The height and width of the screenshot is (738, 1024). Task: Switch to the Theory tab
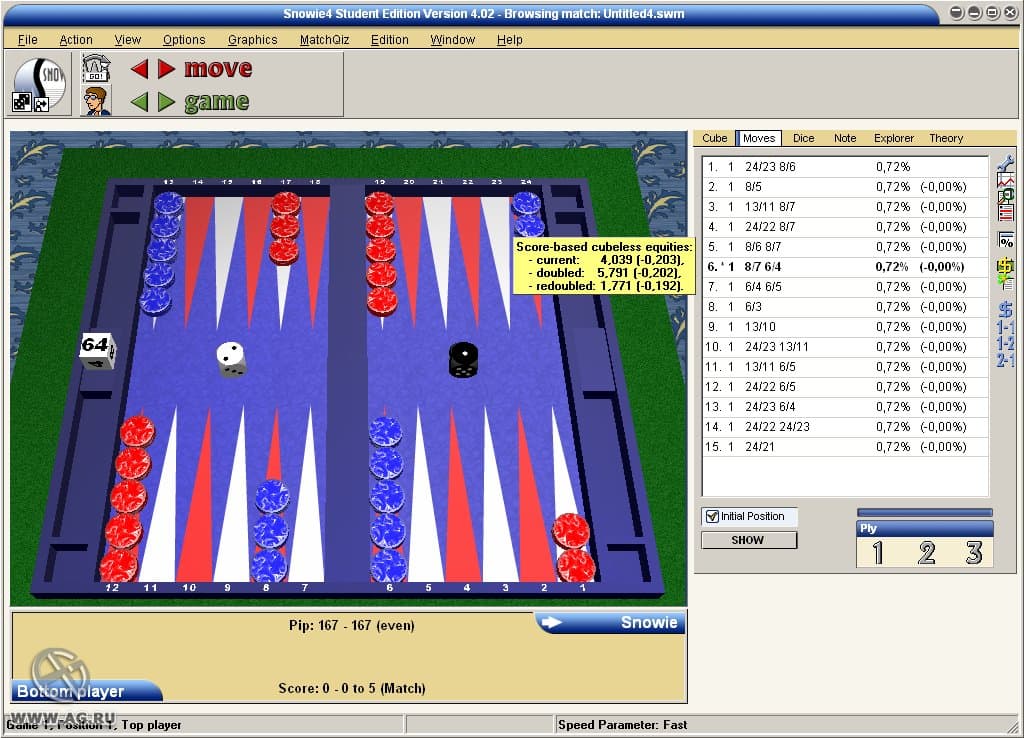946,138
